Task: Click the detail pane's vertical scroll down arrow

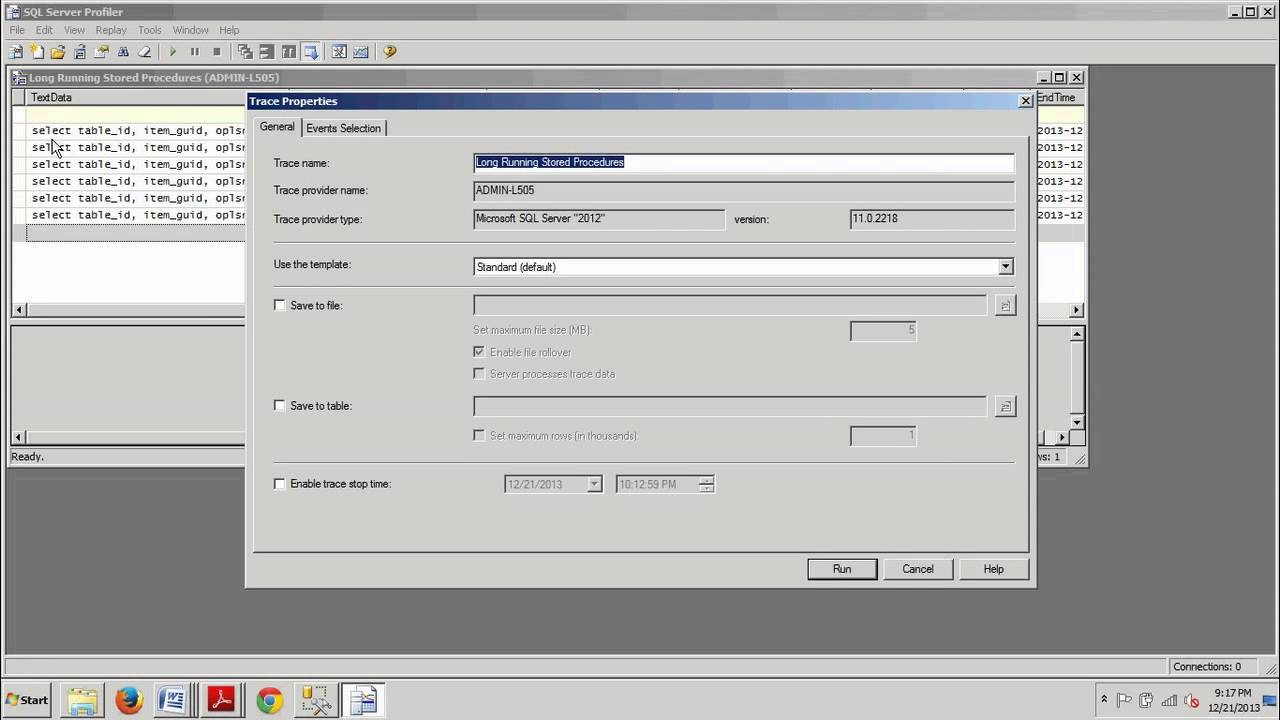Action: (1077, 422)
